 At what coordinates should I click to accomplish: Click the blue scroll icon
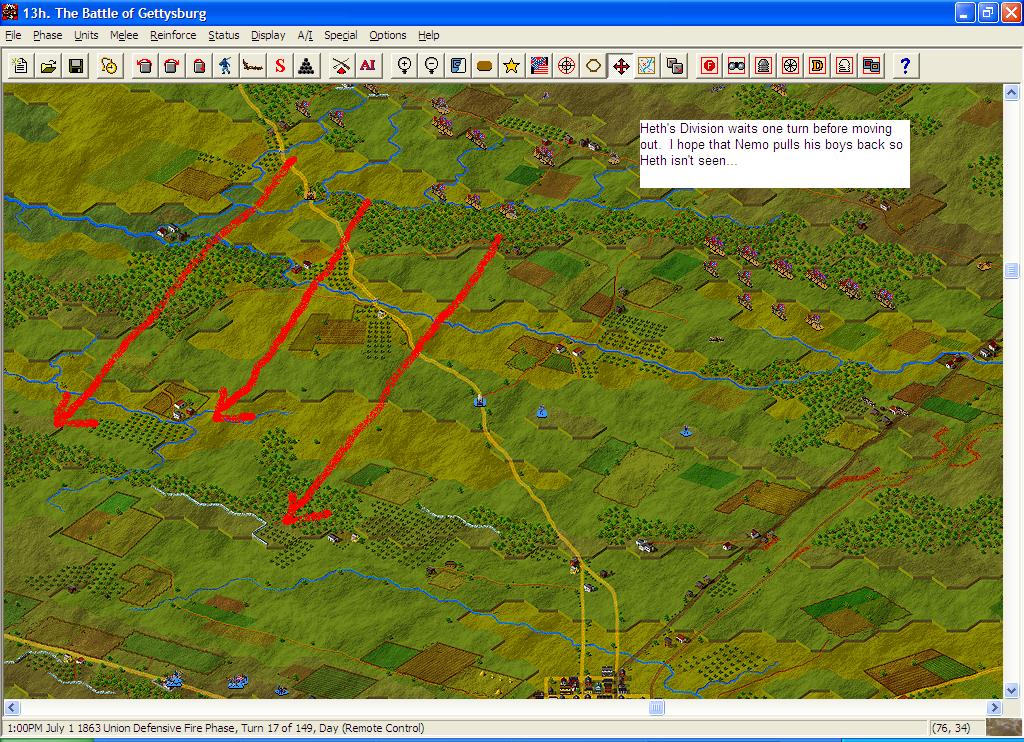point(458,65)
